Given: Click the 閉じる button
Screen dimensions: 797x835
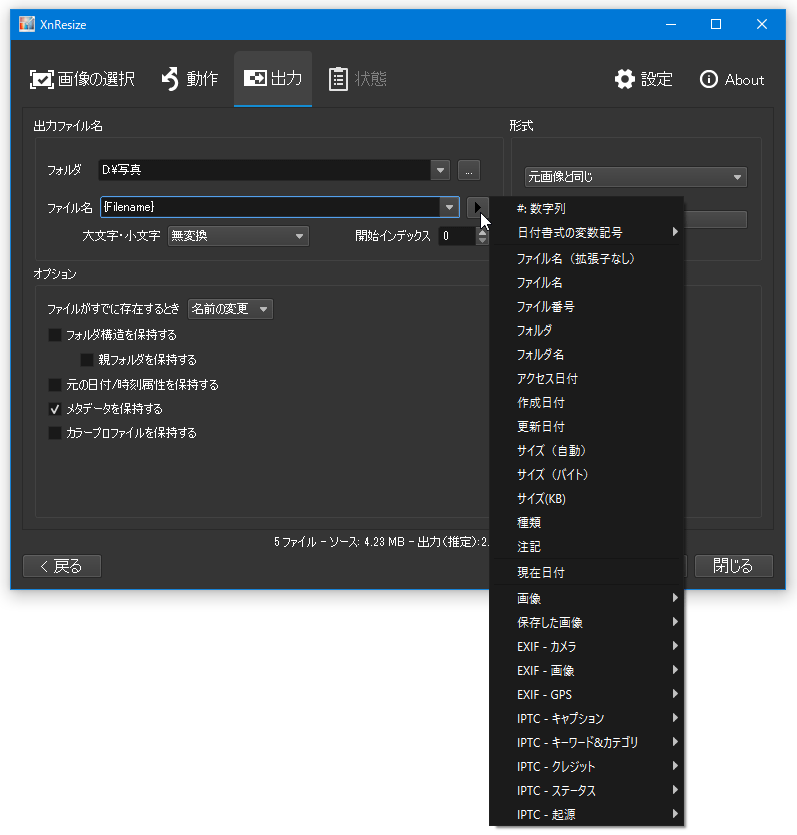Looking at the screenshot, I should pos(734,566).
